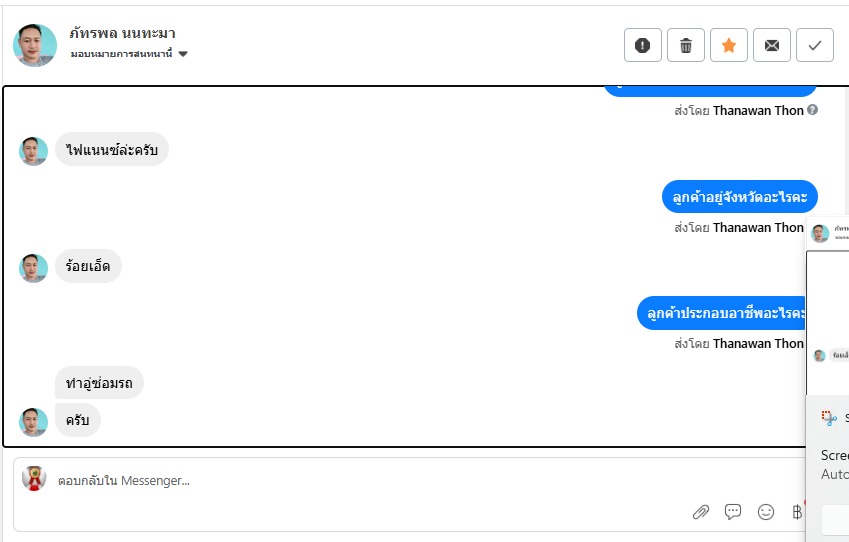Click the "ลูกค้าประกอบอาชีพอะไรคะ" sent message
Screen dimensions: 849x542
[x=723, y=314]
